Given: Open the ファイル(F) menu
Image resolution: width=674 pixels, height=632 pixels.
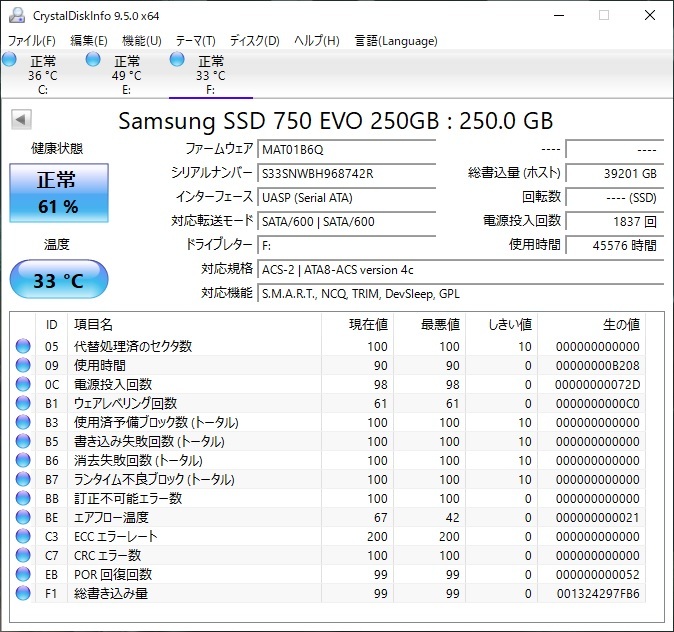Looking at the screenshot, I should pos(32,41).
